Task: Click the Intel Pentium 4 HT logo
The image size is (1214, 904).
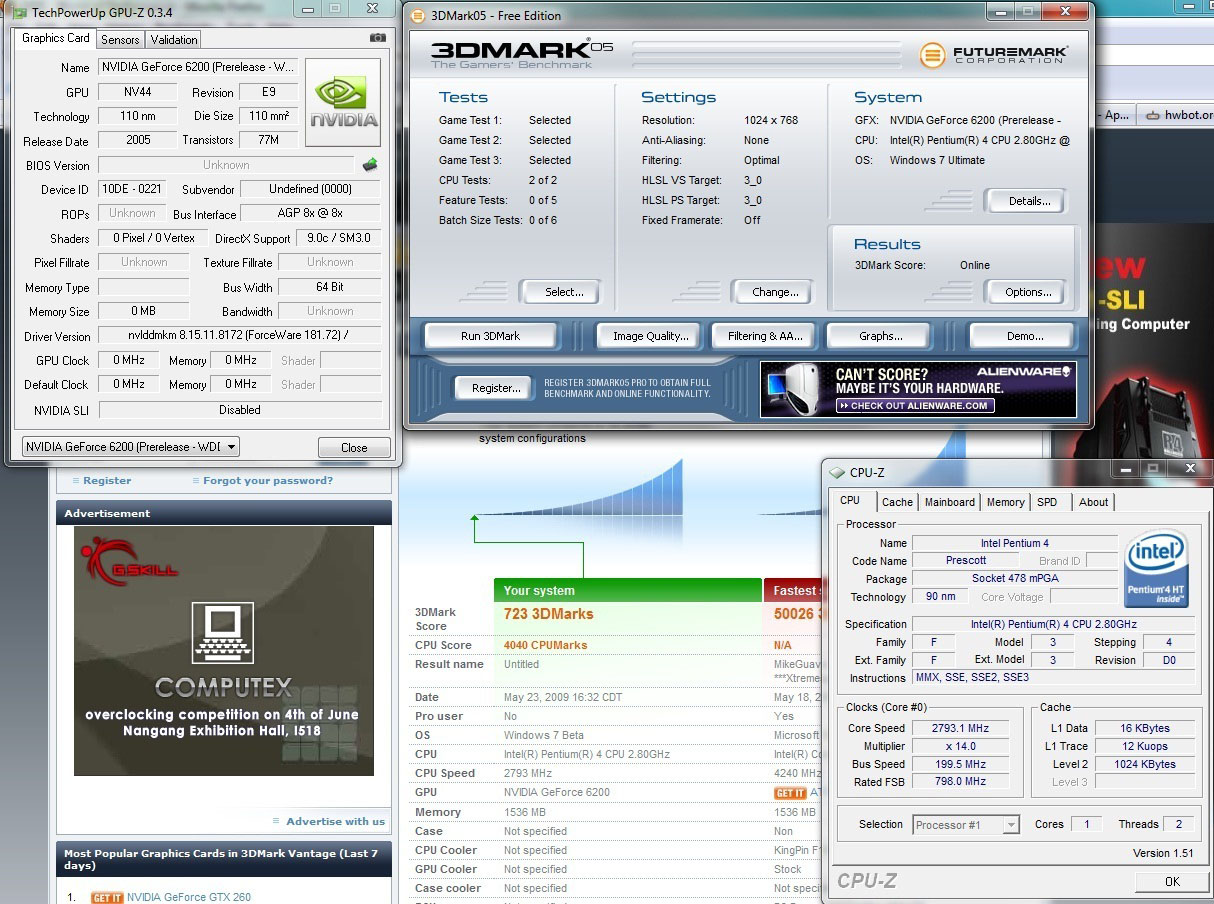Action: pos(1156,568)
